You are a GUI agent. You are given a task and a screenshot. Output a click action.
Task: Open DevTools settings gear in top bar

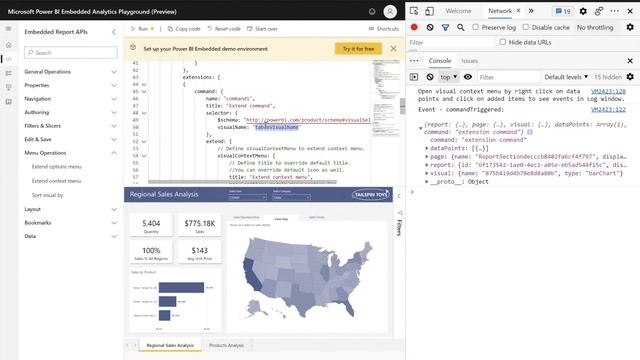pos(583,11)
